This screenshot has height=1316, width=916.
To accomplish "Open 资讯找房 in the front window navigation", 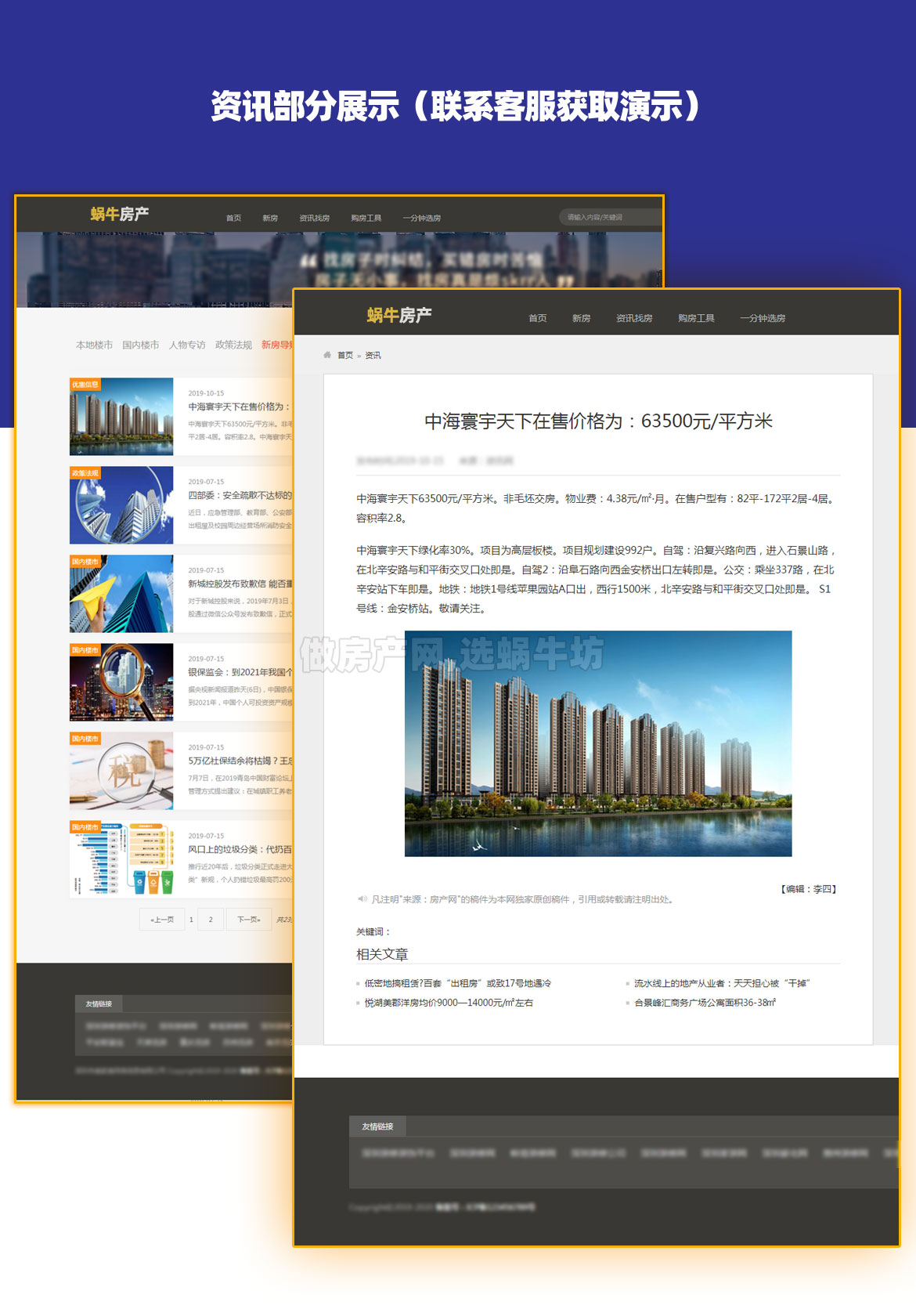I will pyautogui.click(x=634, y=318).
